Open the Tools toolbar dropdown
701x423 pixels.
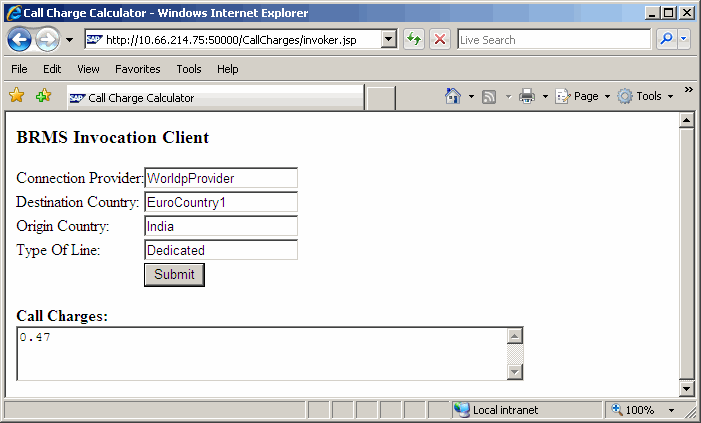pos(645,97)
